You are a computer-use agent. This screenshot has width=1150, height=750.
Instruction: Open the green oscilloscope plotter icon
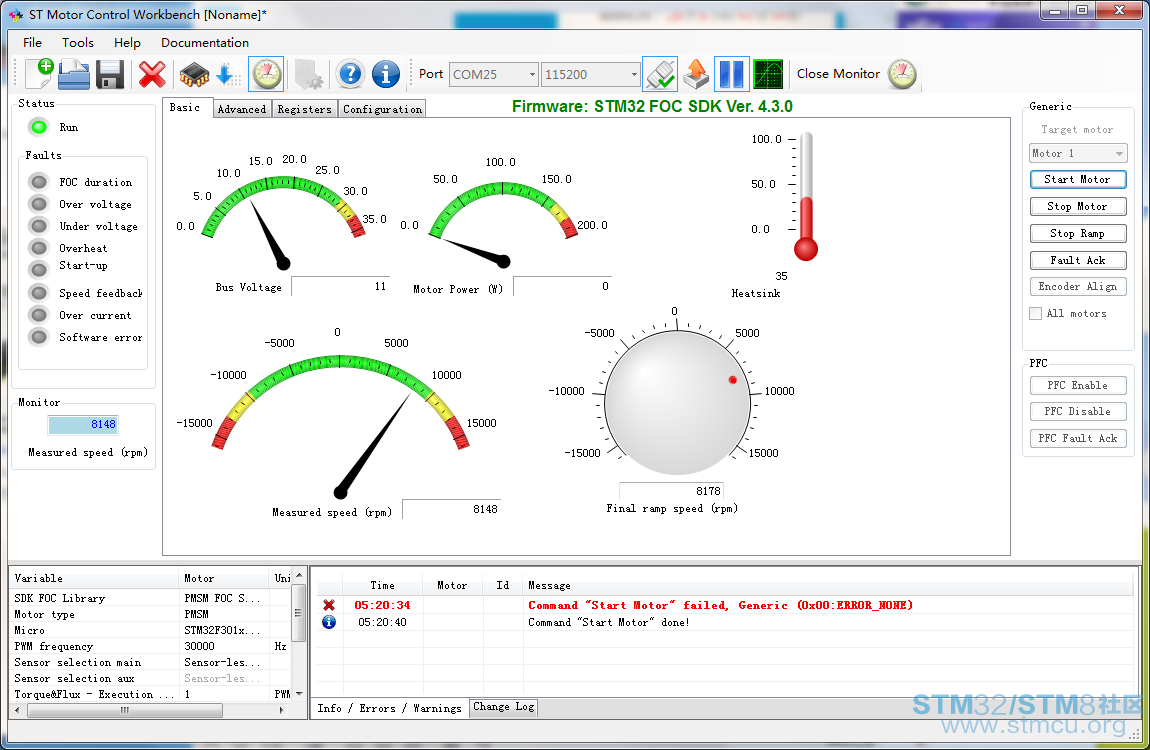click(x=768, y=74)
